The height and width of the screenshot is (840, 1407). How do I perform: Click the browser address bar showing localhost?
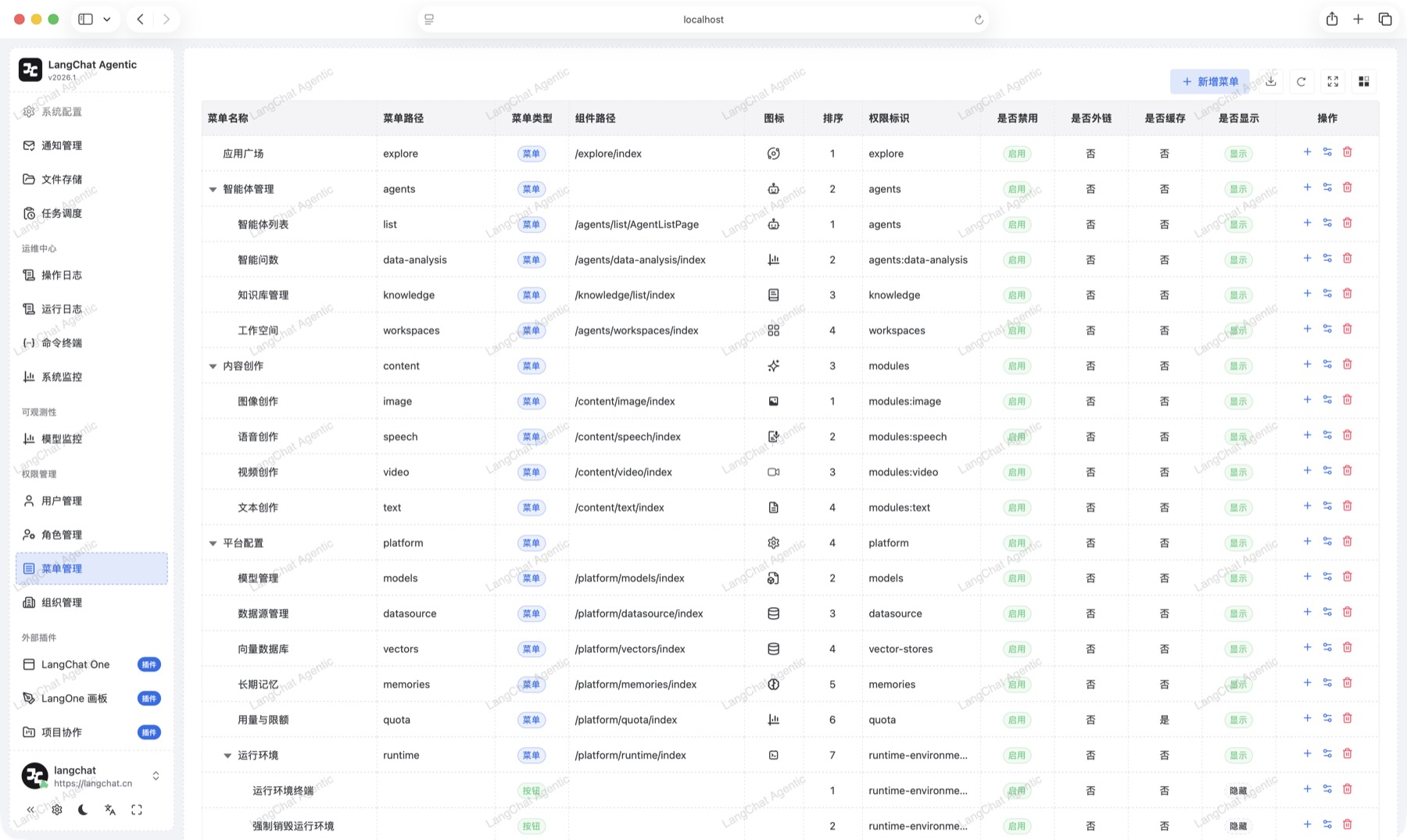(703, 20)
